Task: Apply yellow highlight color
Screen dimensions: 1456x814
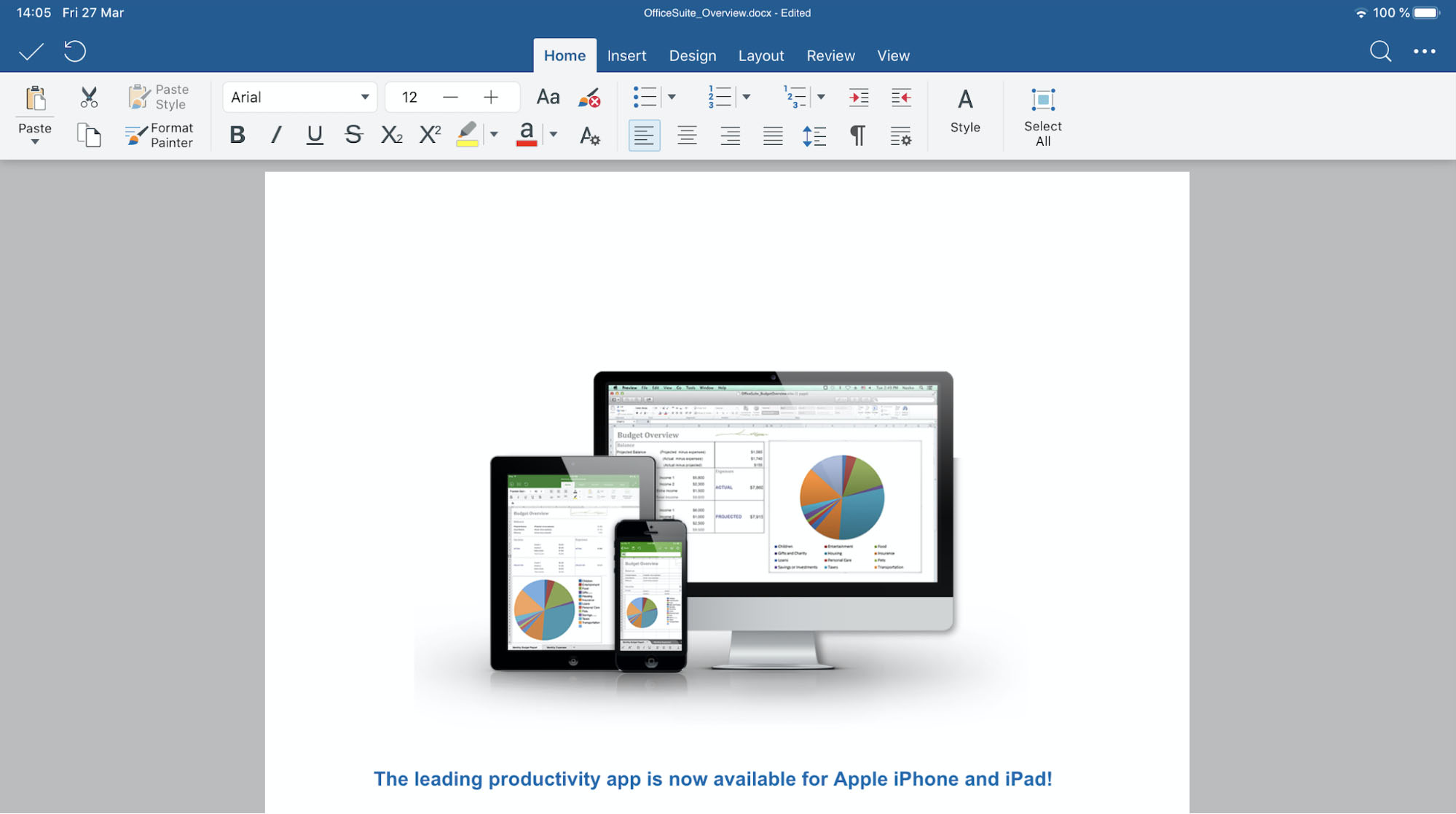Action: (468, 135)
